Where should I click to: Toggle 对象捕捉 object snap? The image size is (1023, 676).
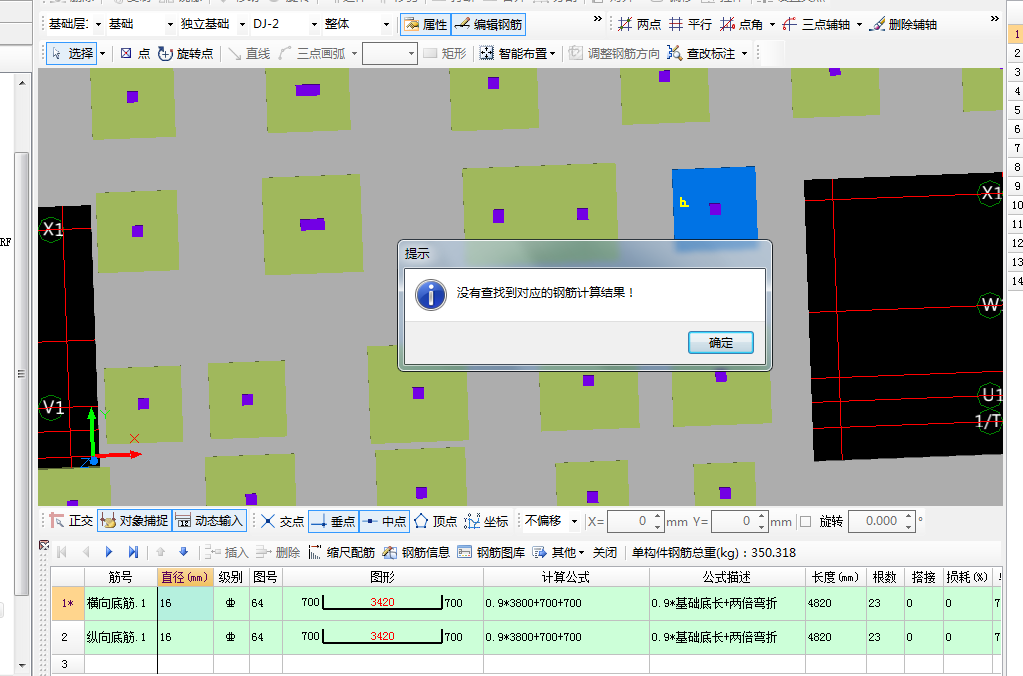(x=134, y=521)
